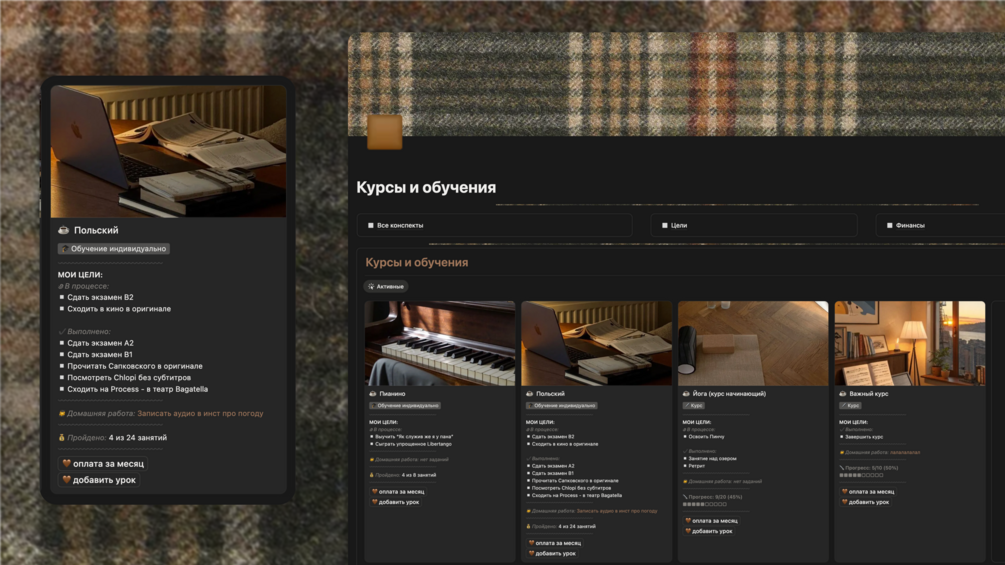Click the square icon next to Финансы
Image resolution: width=1005 pixels, height=565 pixels.
[890, 225]
